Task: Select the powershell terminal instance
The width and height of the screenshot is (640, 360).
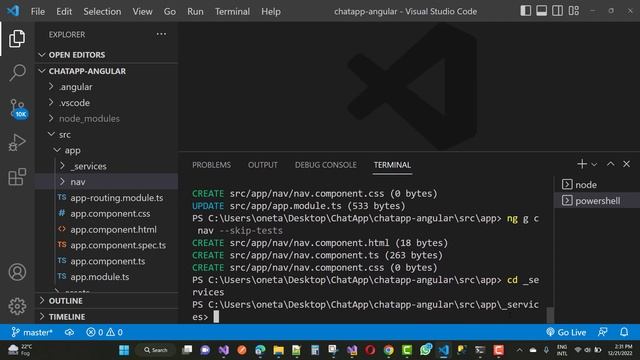Action: 596,201
